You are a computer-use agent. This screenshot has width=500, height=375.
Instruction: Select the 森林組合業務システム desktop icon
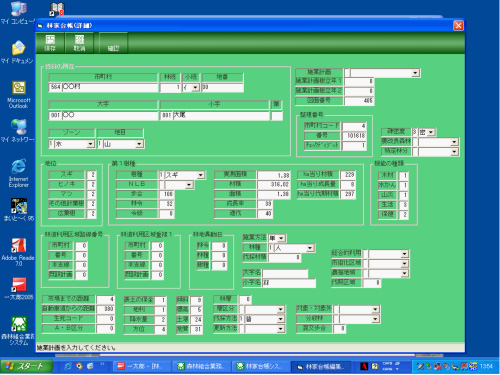[x=18, y=331]
